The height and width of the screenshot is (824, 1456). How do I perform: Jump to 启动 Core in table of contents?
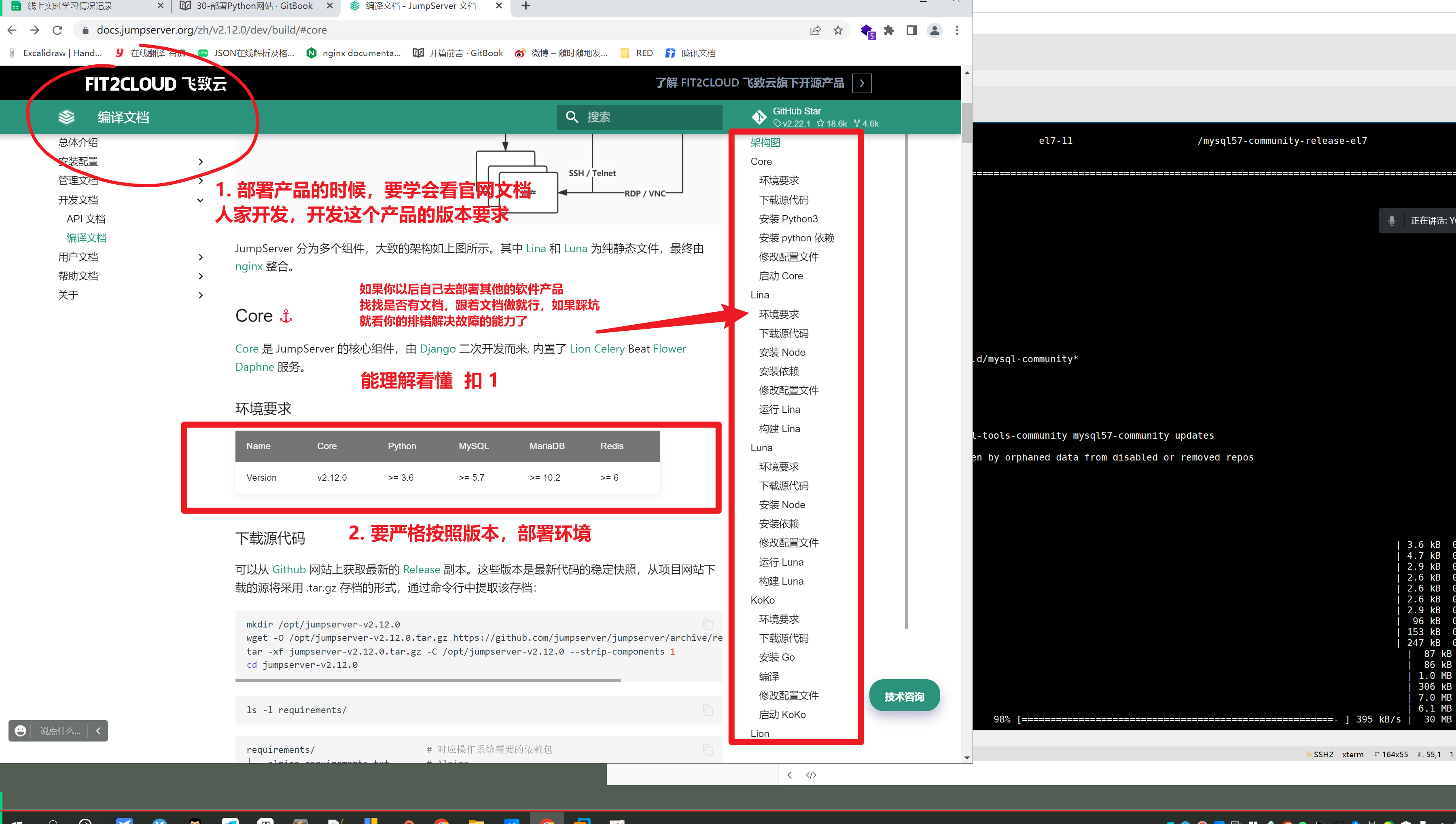[781, 276]
